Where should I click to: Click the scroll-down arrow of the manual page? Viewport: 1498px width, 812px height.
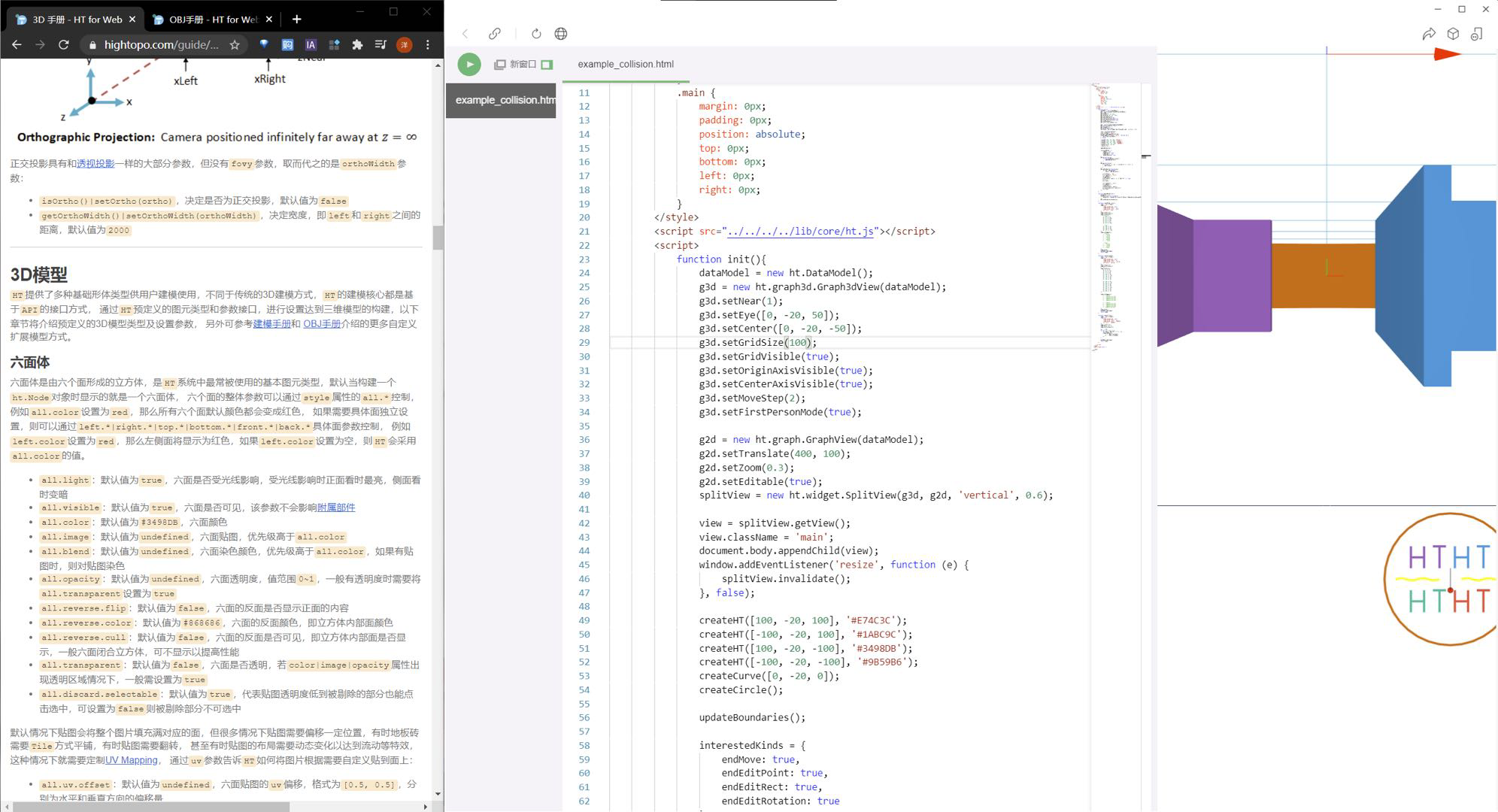click(438, 793)
